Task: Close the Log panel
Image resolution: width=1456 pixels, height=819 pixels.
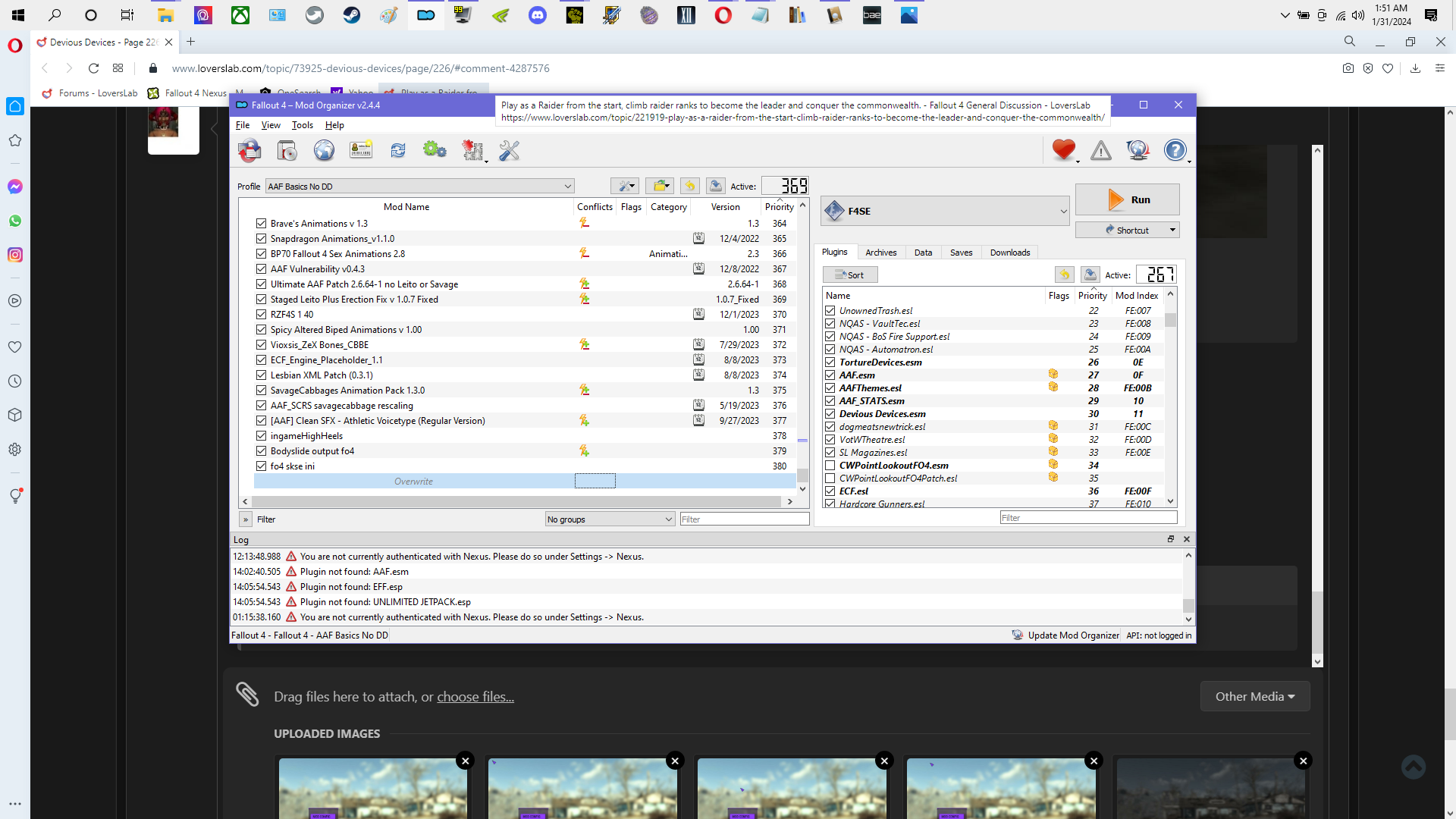Action: tap(1187, 539)
